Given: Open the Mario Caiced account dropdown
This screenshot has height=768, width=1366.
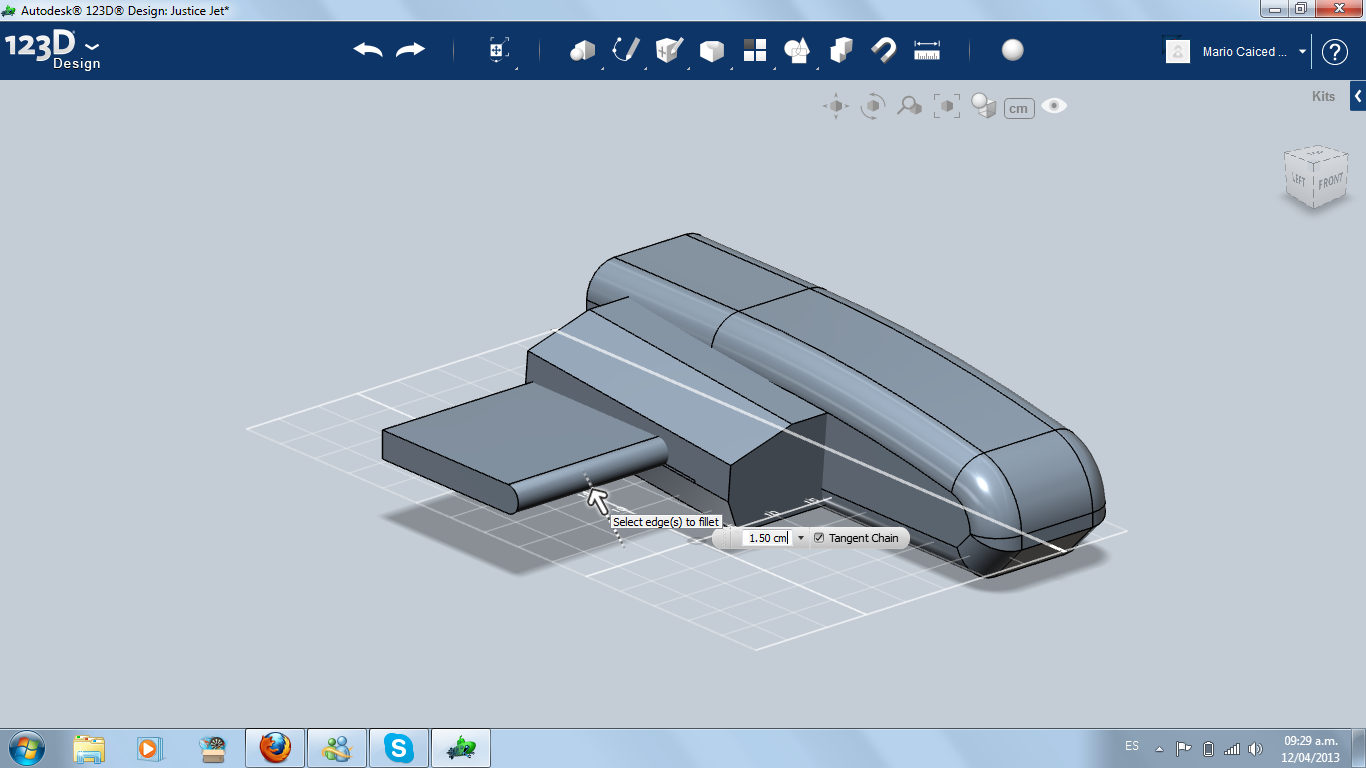Looking at the screenshot, I should coord(1302,52).
